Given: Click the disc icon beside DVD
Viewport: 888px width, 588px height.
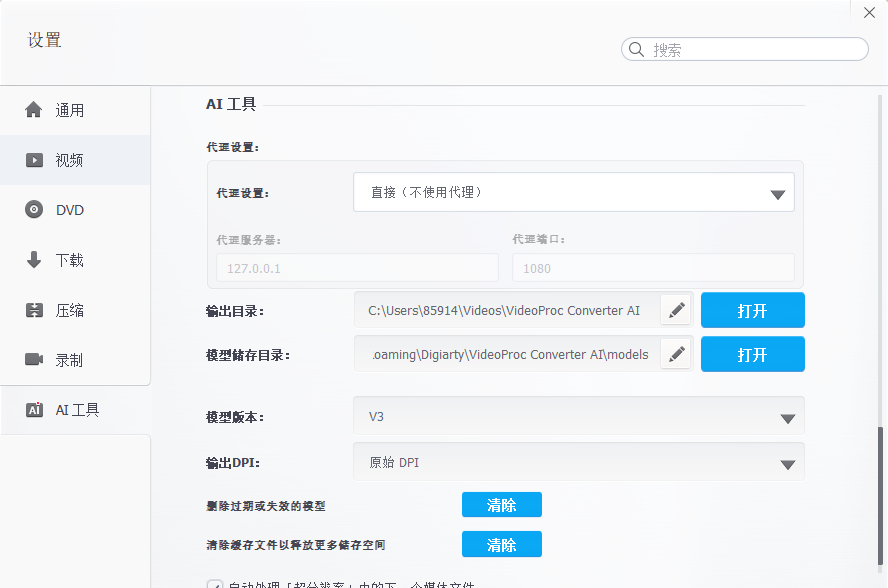Looking at the screenshot, I should click(x=34, y=210).
